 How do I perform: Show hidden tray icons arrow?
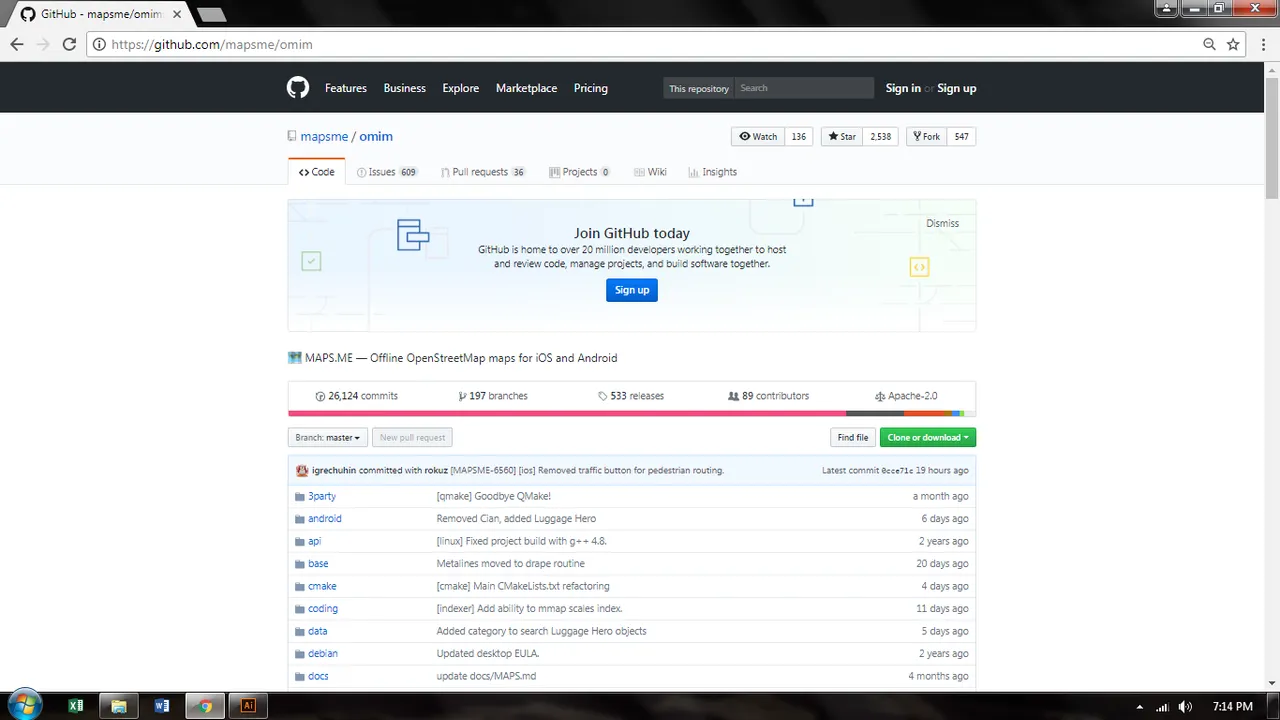pyautogui.click(x=1140, y=706)
